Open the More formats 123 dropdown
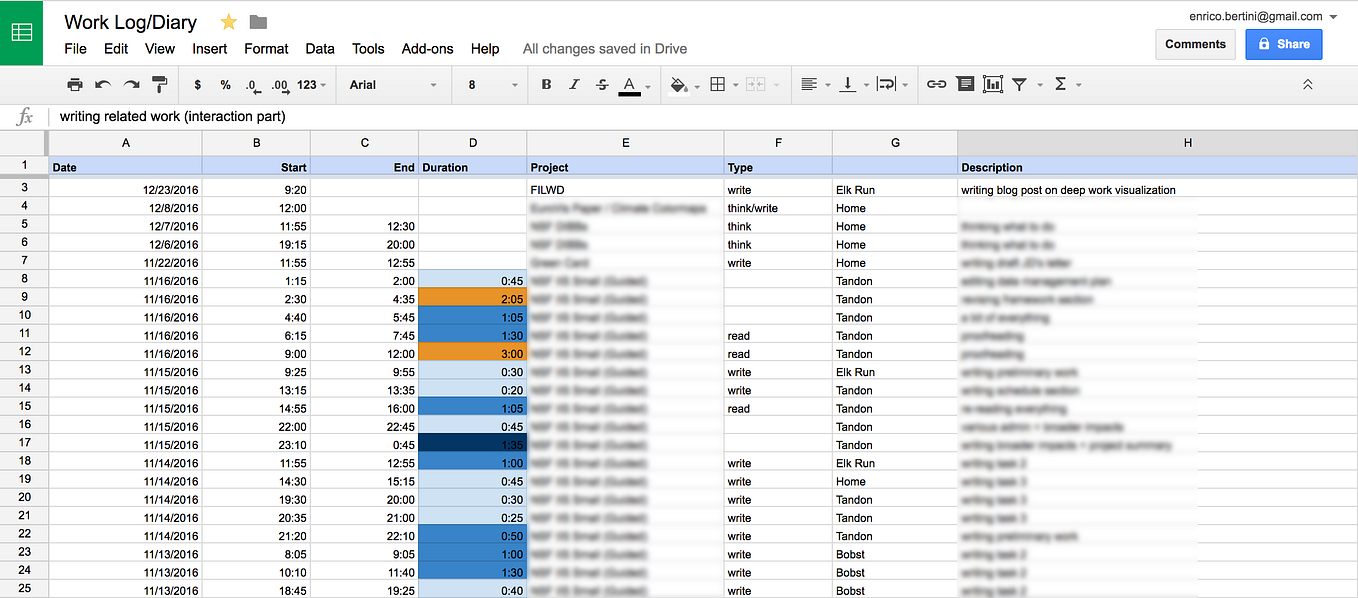This screenshot has height=598, width=1358. tap(308, 85)
